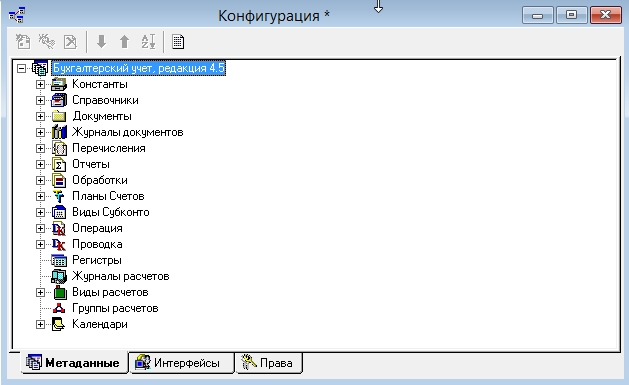Click the Конфигурация window title icon

click(17, 15)
